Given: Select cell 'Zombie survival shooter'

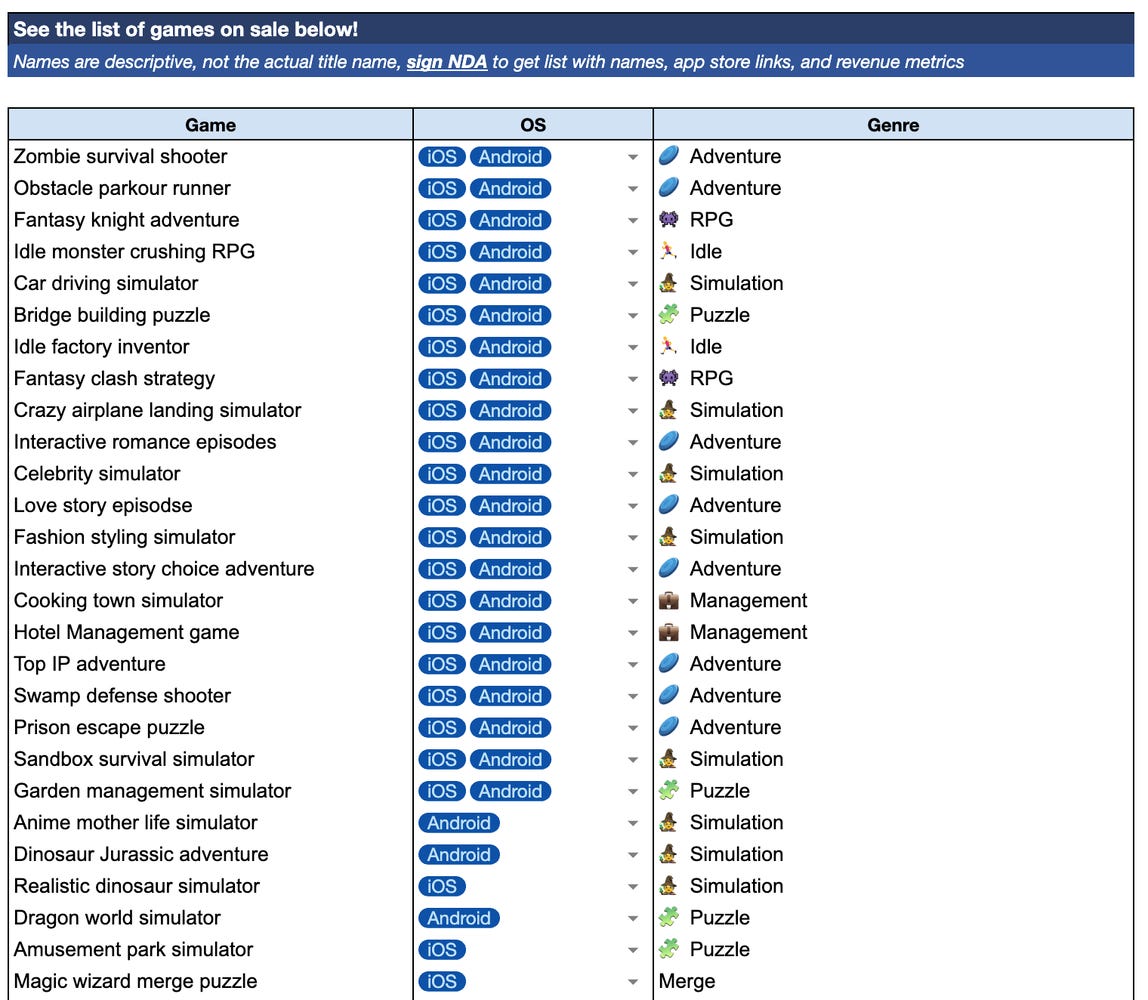Looking at the screenshot, I should pyautogui.click(x=211, y=157).
